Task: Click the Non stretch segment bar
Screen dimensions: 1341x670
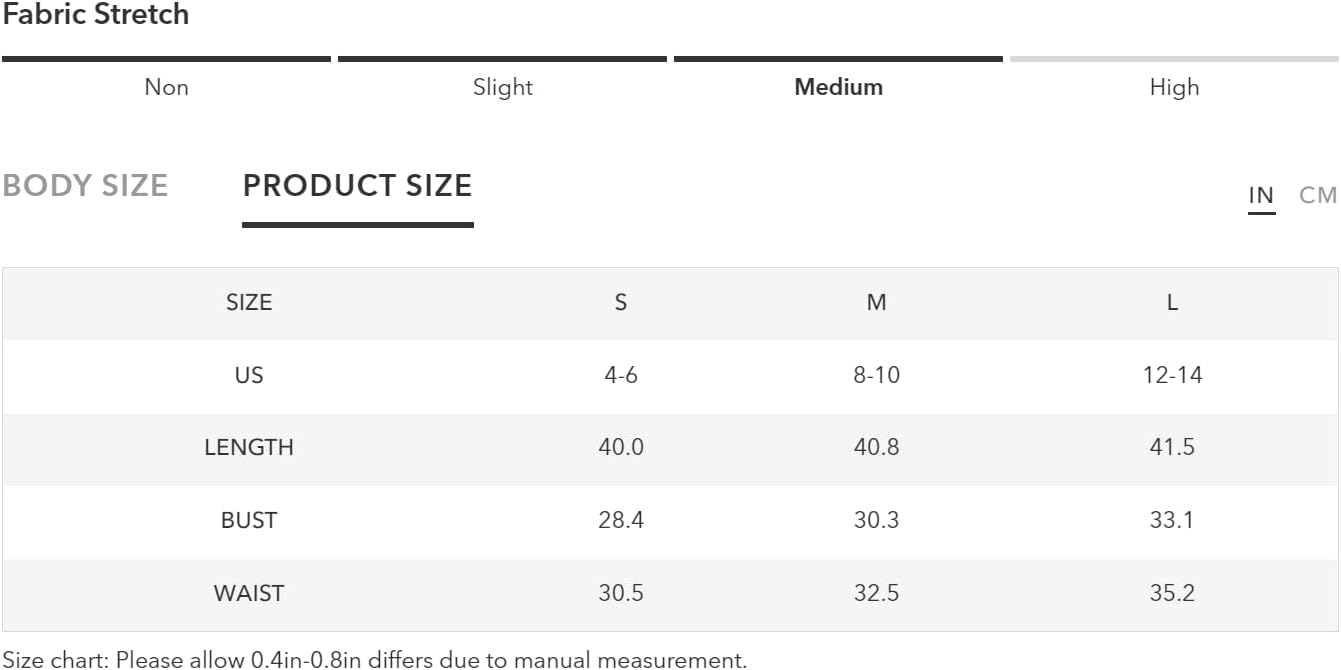Action: click(x=166, y=59)
